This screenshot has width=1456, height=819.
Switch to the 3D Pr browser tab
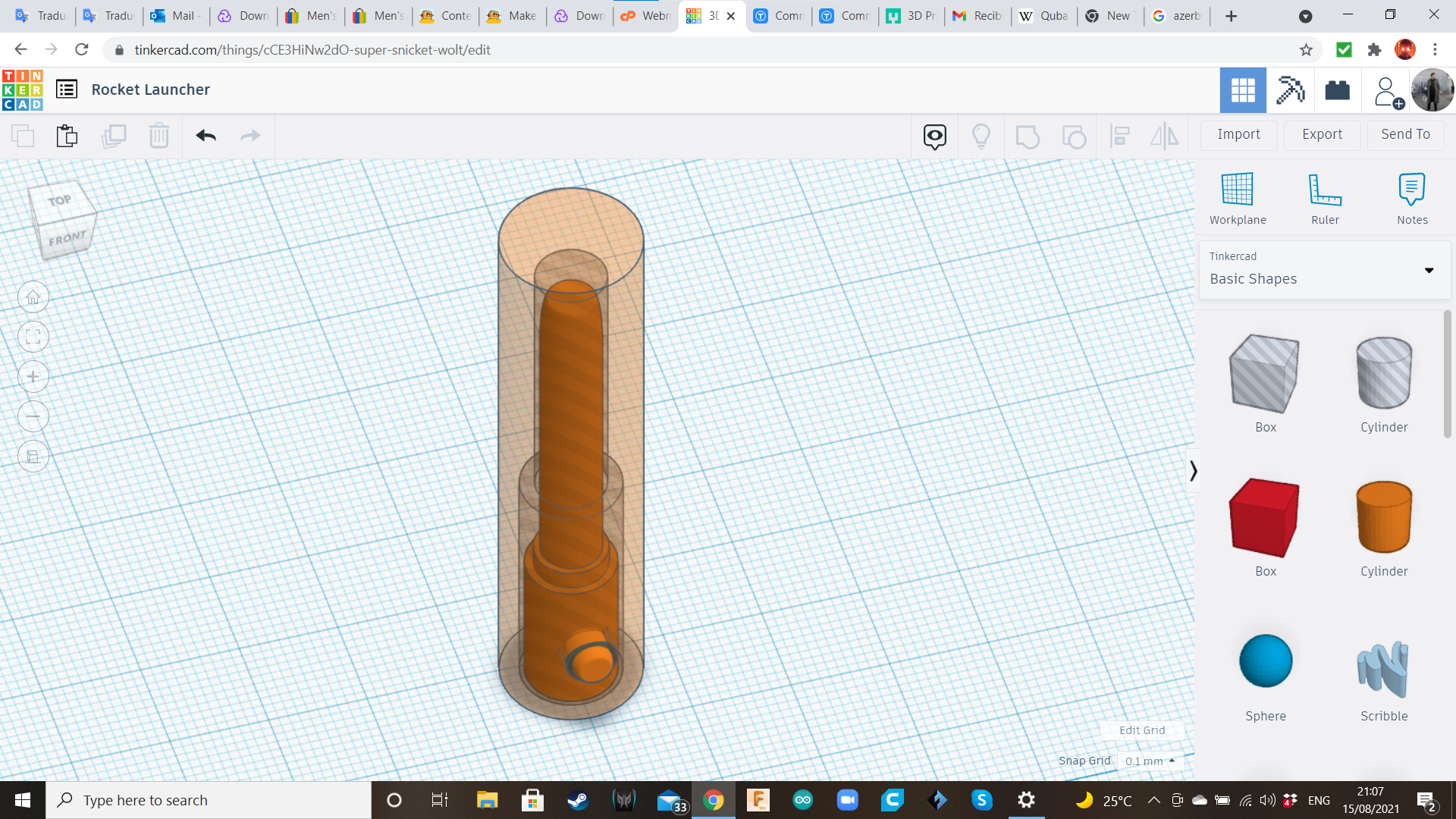(x=912, y=16)
